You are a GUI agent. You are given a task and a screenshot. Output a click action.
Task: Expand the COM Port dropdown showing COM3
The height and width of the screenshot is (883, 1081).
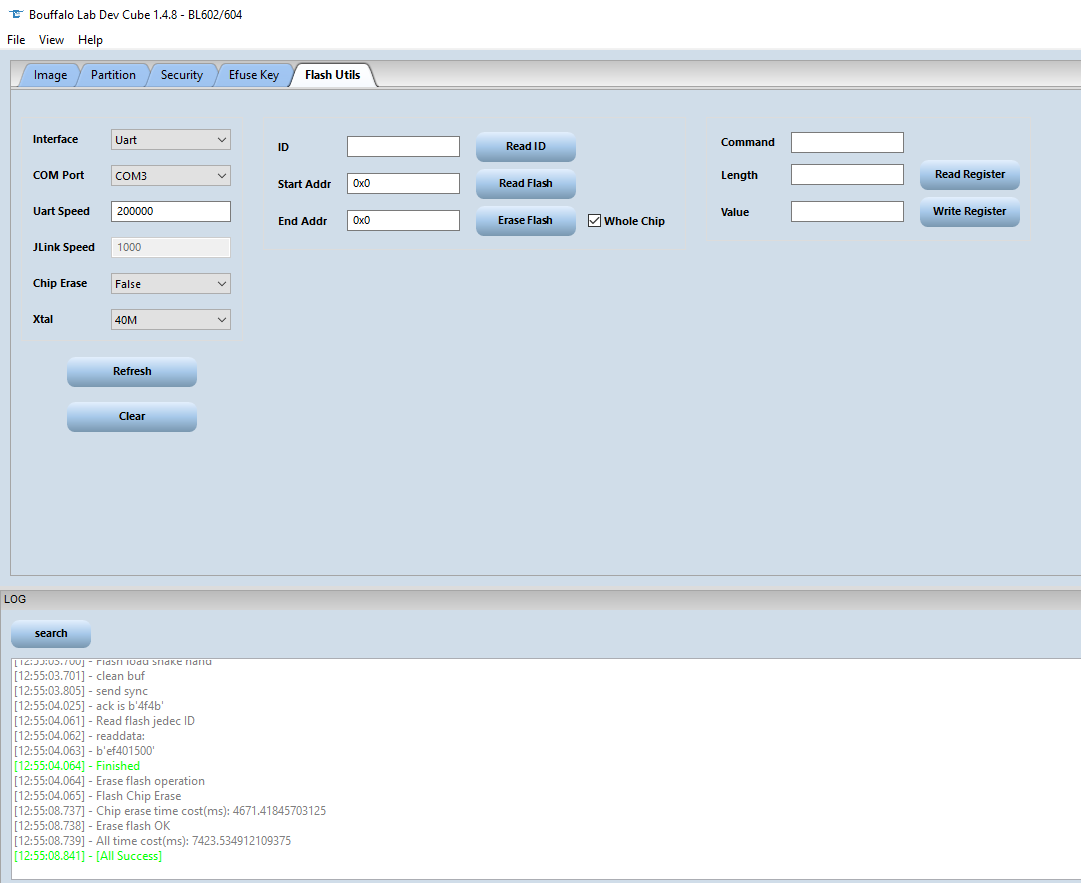click(171, 176)
